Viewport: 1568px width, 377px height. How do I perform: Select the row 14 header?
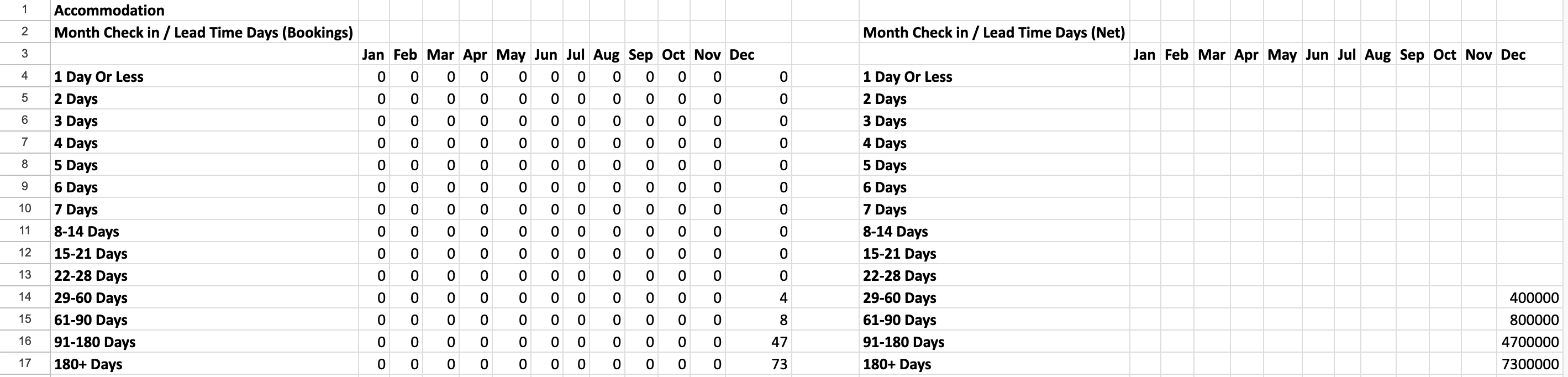click(x=24, y=297)
